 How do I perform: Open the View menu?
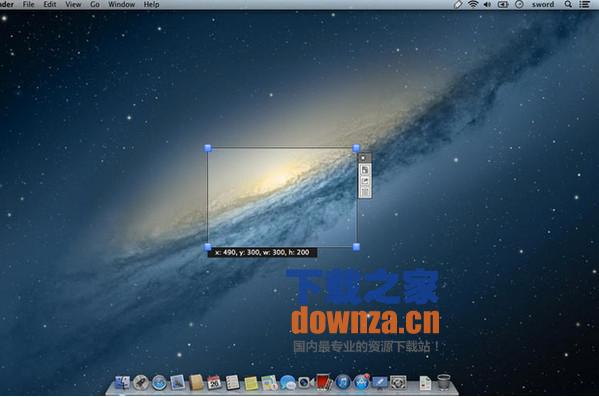click(x=73, y=4)
